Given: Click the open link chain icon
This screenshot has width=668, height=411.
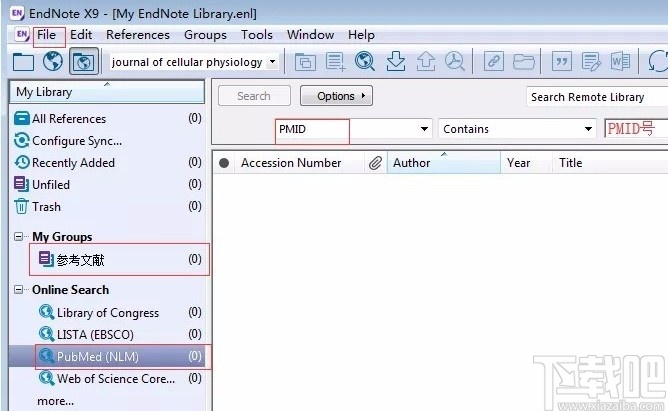Looking at the screenshot, I should 494,62.
